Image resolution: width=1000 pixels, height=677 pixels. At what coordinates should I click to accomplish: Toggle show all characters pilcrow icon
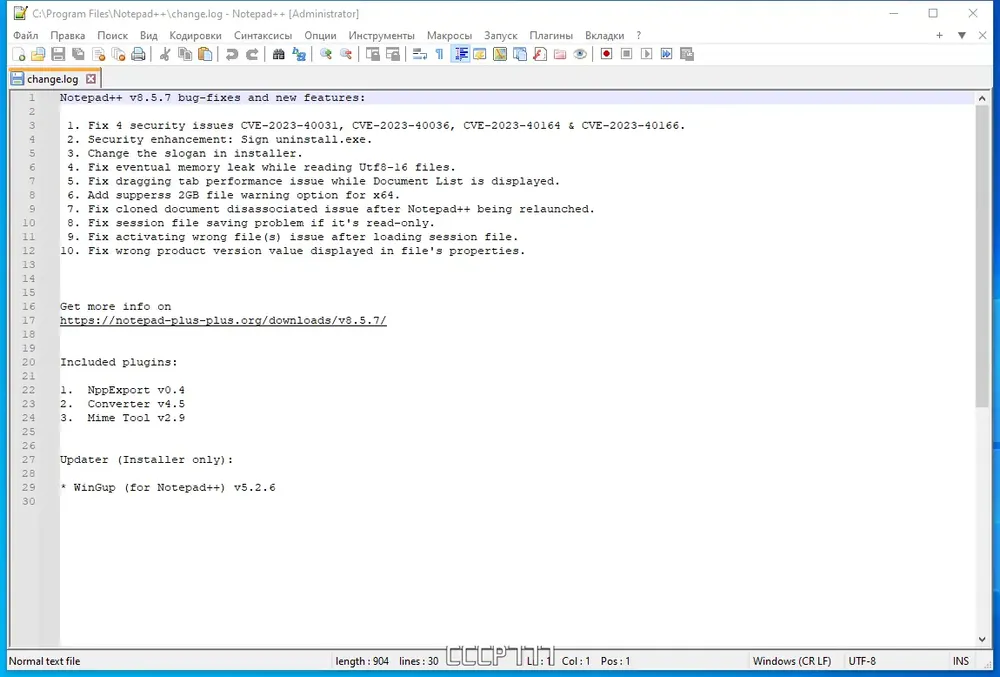[x=439, y=54]
